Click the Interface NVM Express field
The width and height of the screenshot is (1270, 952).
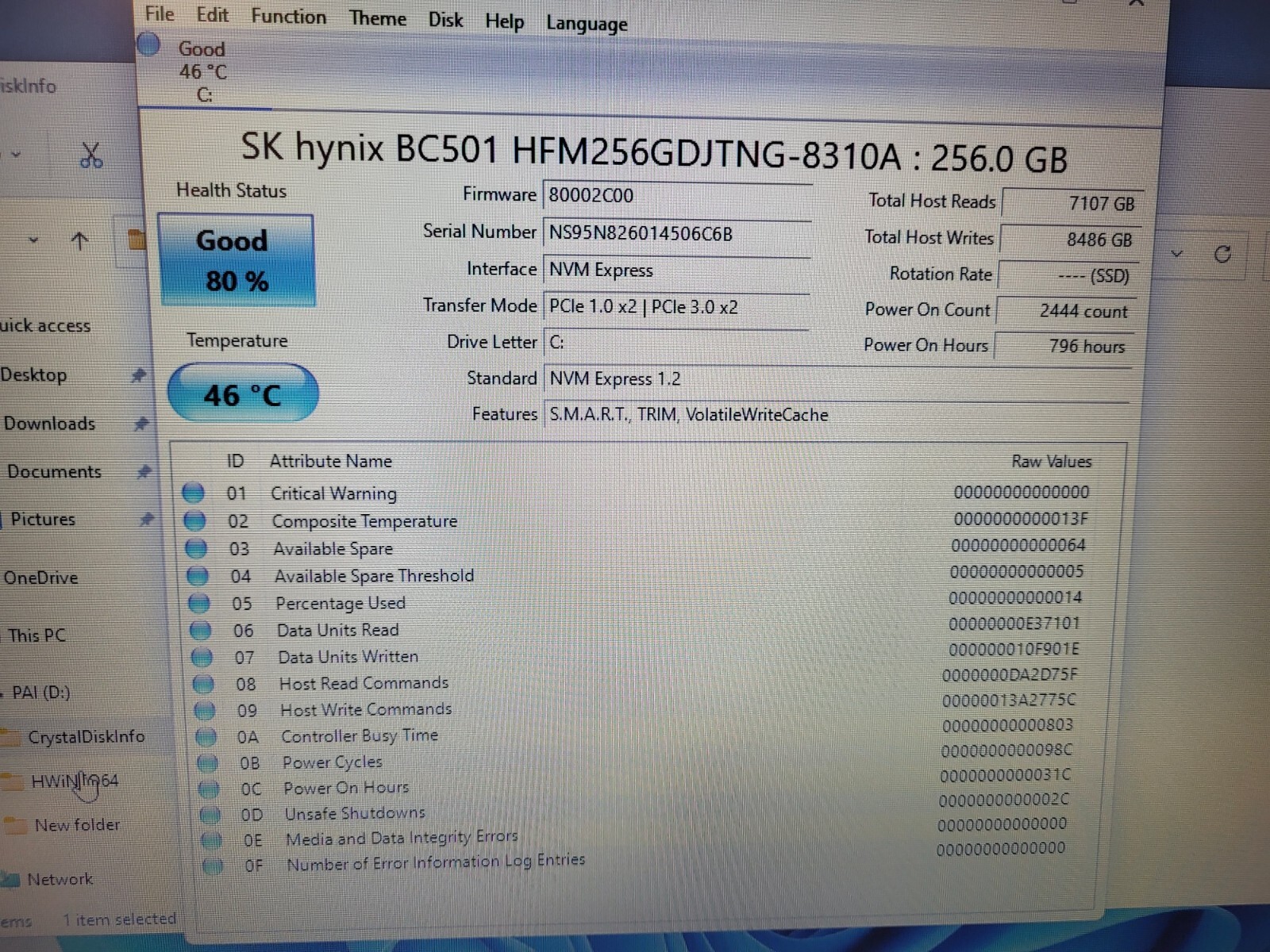[676, 271]
